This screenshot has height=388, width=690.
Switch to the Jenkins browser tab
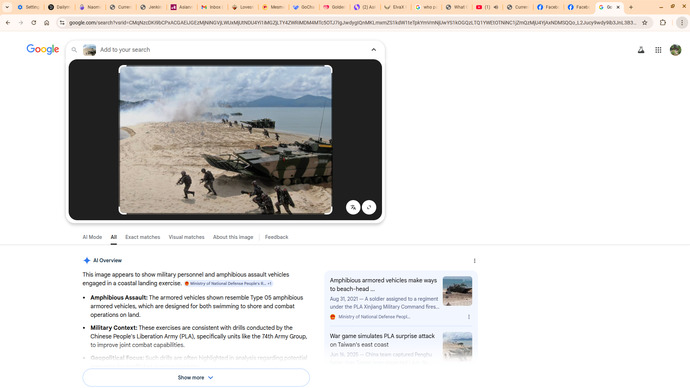coord(150,7)
